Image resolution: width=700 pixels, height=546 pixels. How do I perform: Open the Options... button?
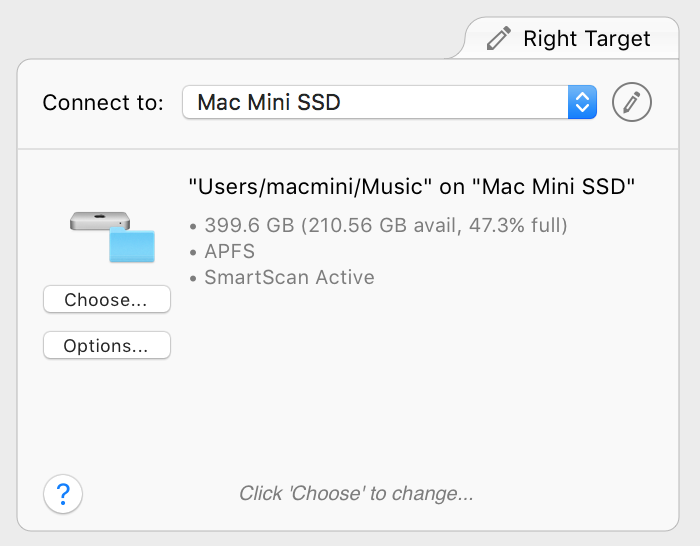(106, 346)
